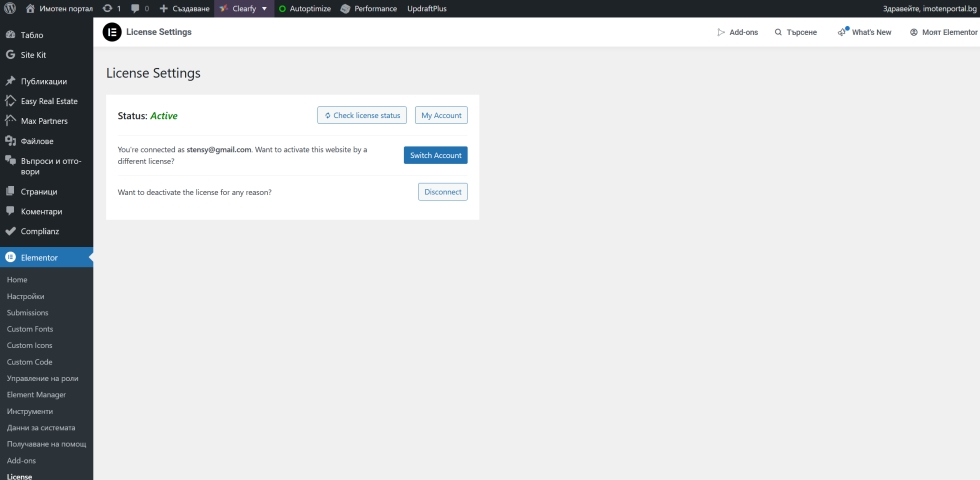The height and width of the screenshot is (480, 980).
Task: Open Complianz in the sidebar
Action: (x=41, y=231)
